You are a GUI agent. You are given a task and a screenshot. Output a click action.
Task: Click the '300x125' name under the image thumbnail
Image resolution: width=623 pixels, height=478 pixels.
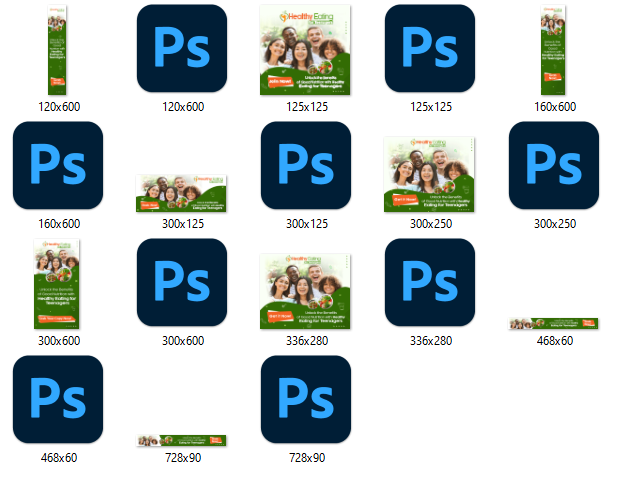[x=183, y=224]
